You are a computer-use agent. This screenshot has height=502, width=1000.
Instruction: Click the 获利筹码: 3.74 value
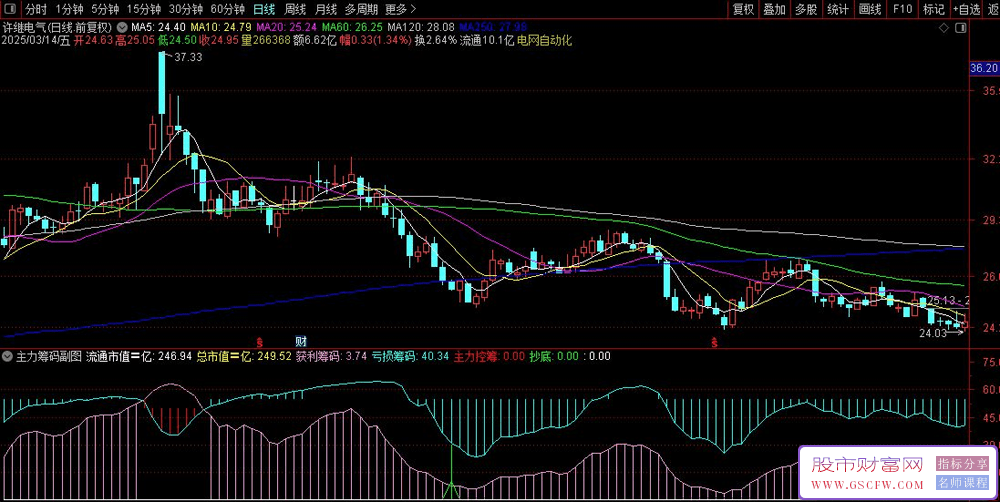coord(331,357)
